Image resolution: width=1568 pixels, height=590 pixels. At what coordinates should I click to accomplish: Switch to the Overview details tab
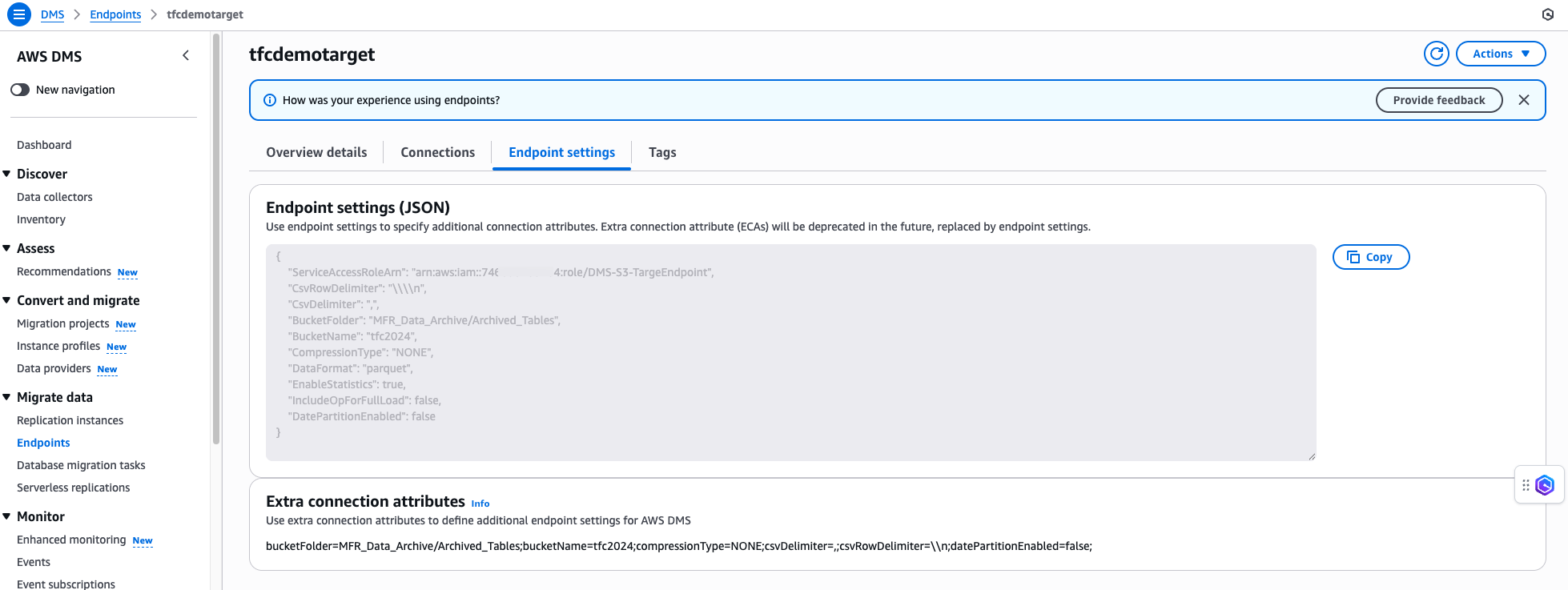point(316,152)
